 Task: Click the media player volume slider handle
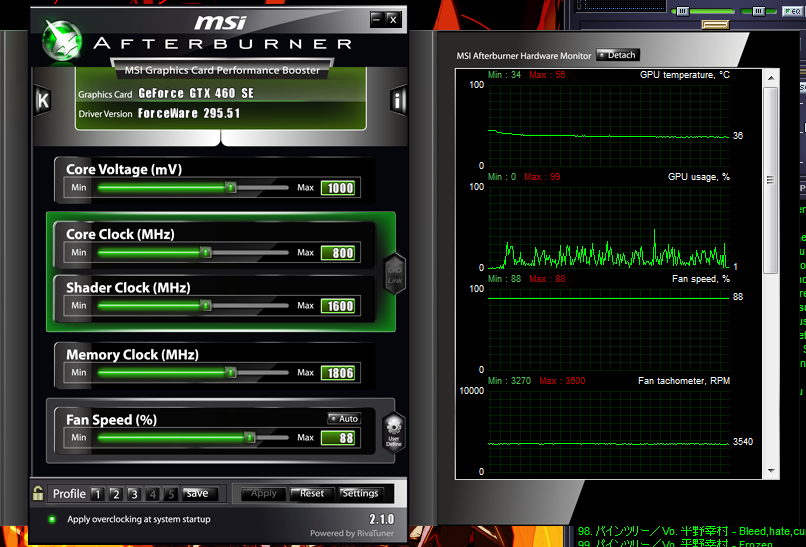point(683,11)
